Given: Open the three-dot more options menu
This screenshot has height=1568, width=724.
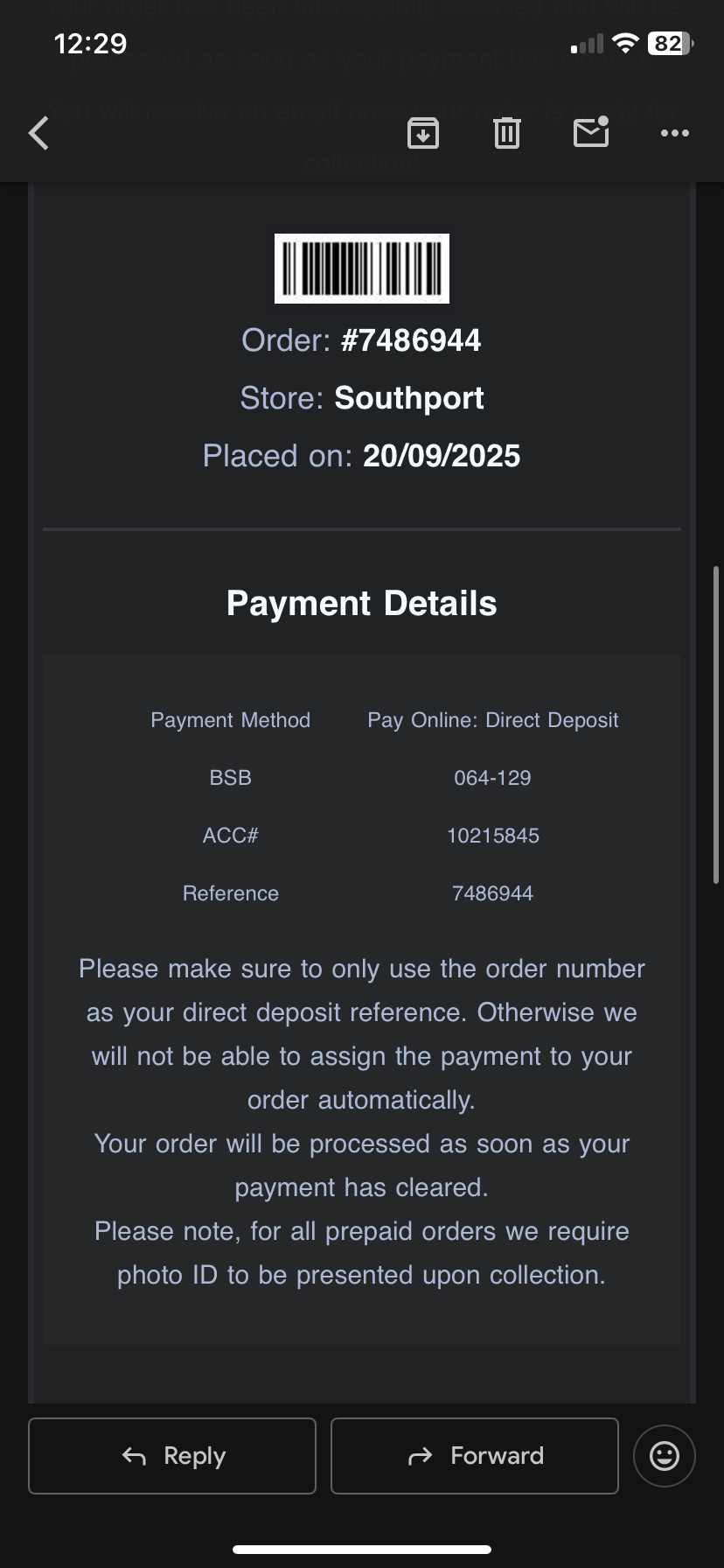Looking at the screenshot, I should point(674,133).
